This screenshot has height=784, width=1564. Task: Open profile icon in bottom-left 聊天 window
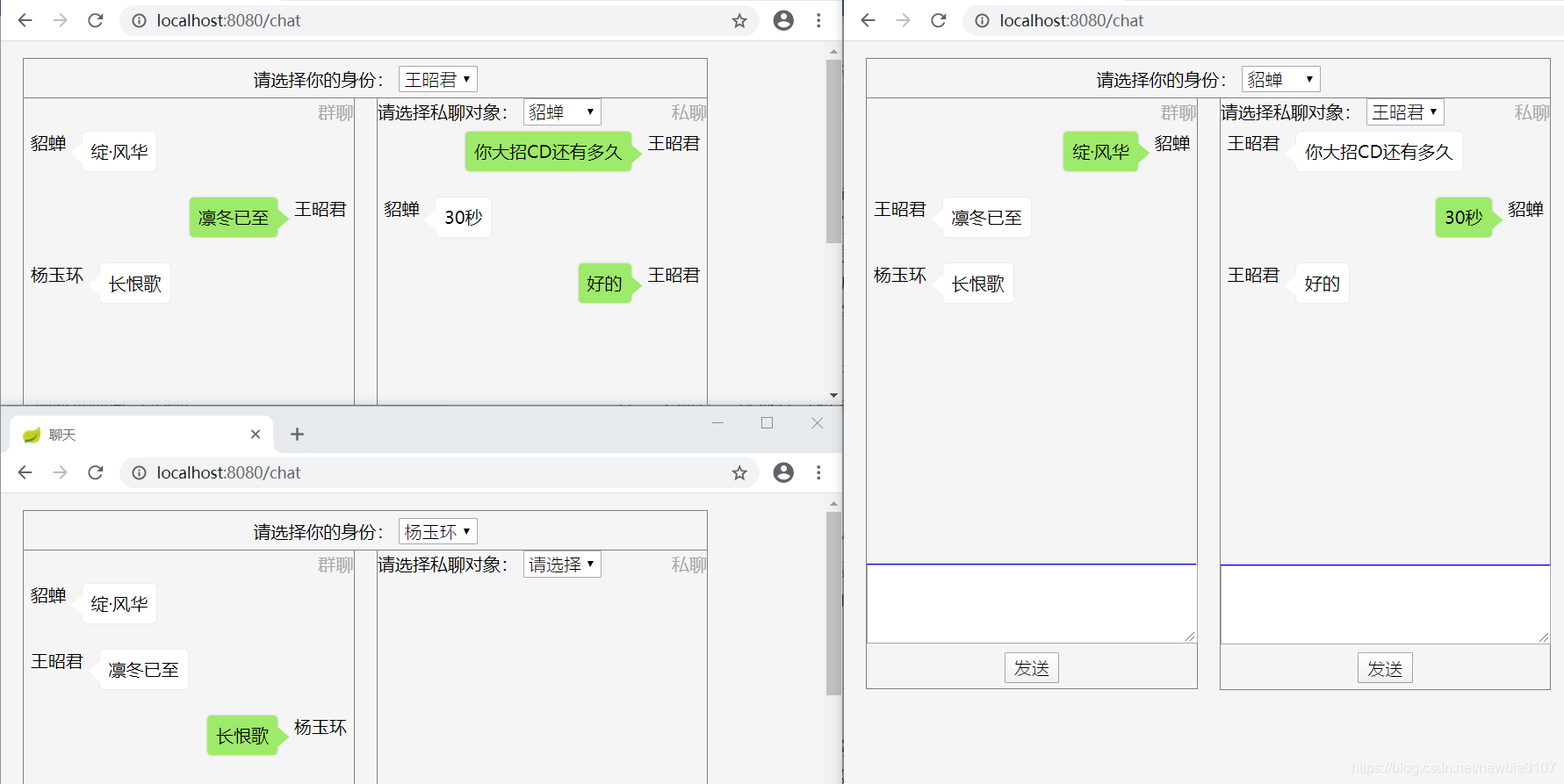783,472
